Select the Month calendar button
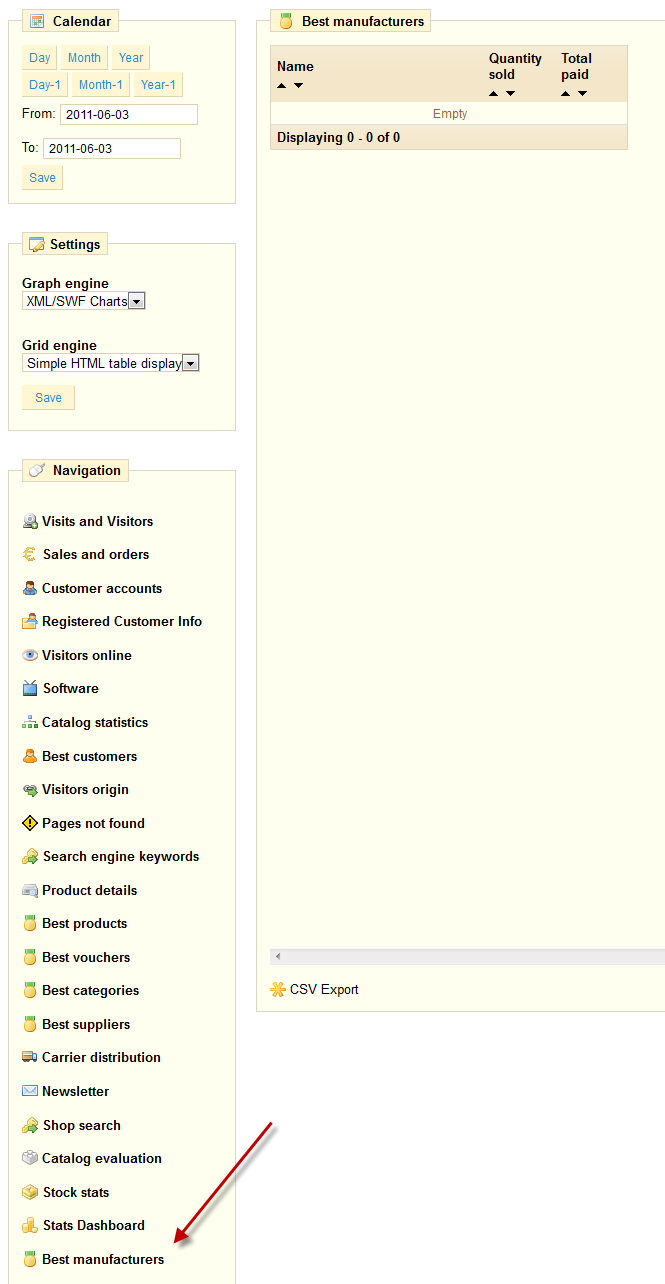The width and height of the screenshot is (665, 1284). tap(84, 58)
